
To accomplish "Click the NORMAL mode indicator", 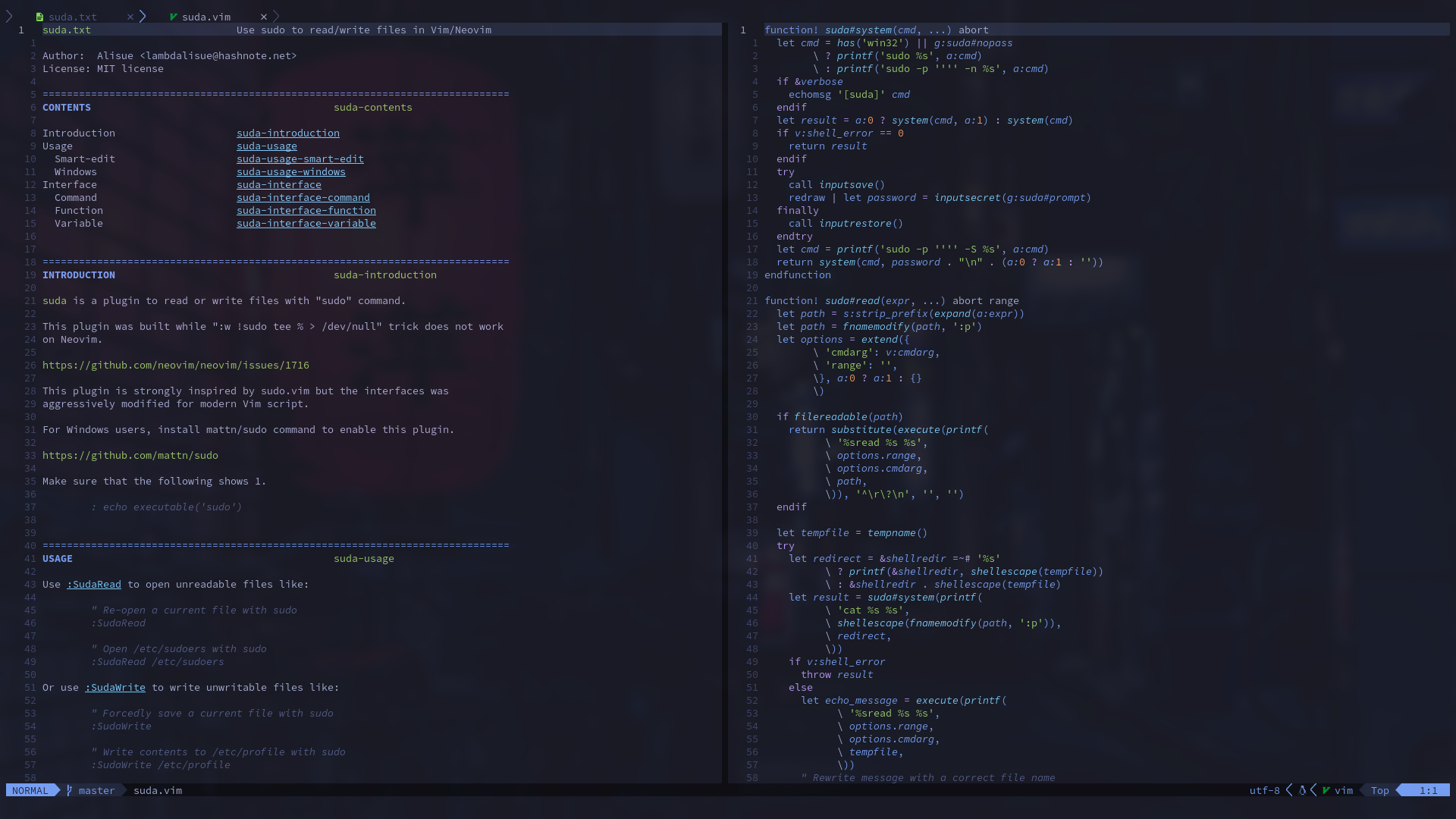I will coord(30,790).
